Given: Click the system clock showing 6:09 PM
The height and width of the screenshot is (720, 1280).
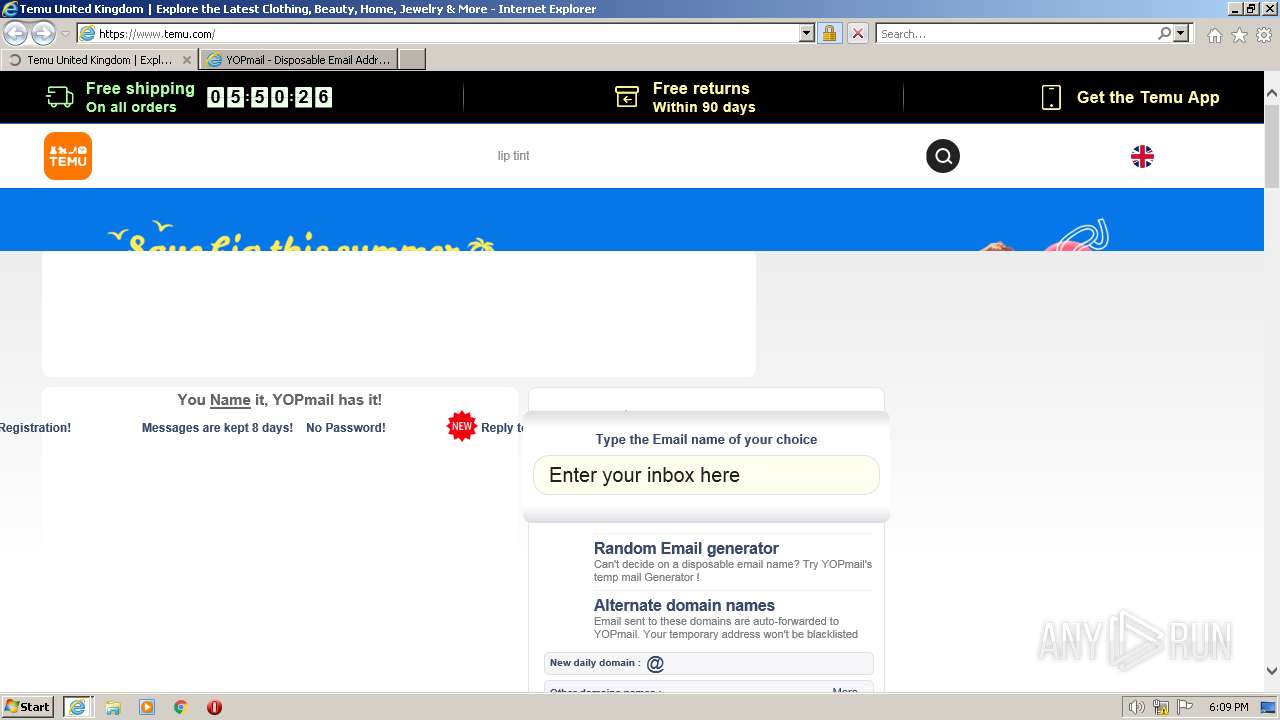Looking at the screenshot, I should [x=1228, y=707].
